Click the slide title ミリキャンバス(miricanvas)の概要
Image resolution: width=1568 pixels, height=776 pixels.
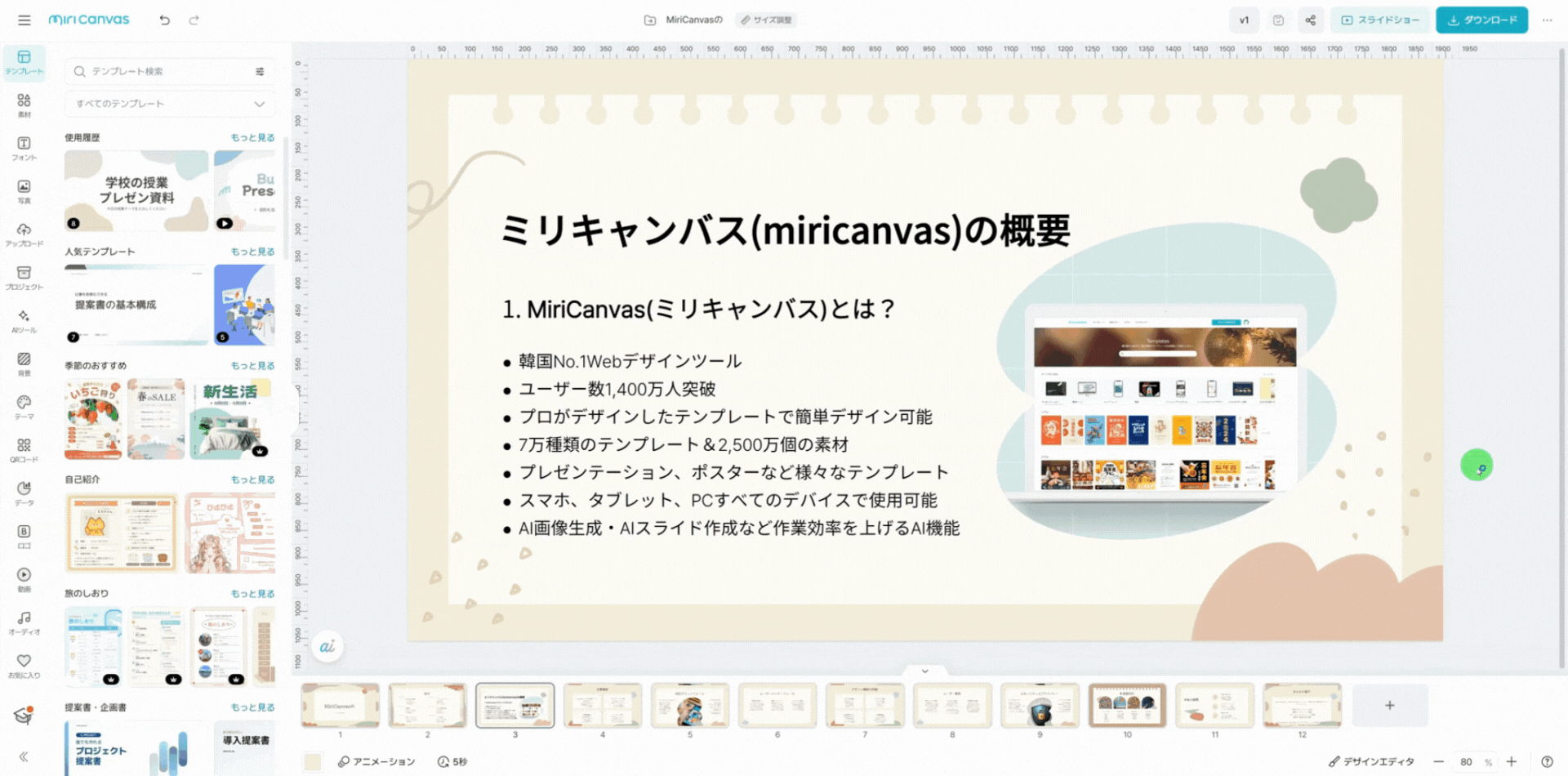(785, 230)
